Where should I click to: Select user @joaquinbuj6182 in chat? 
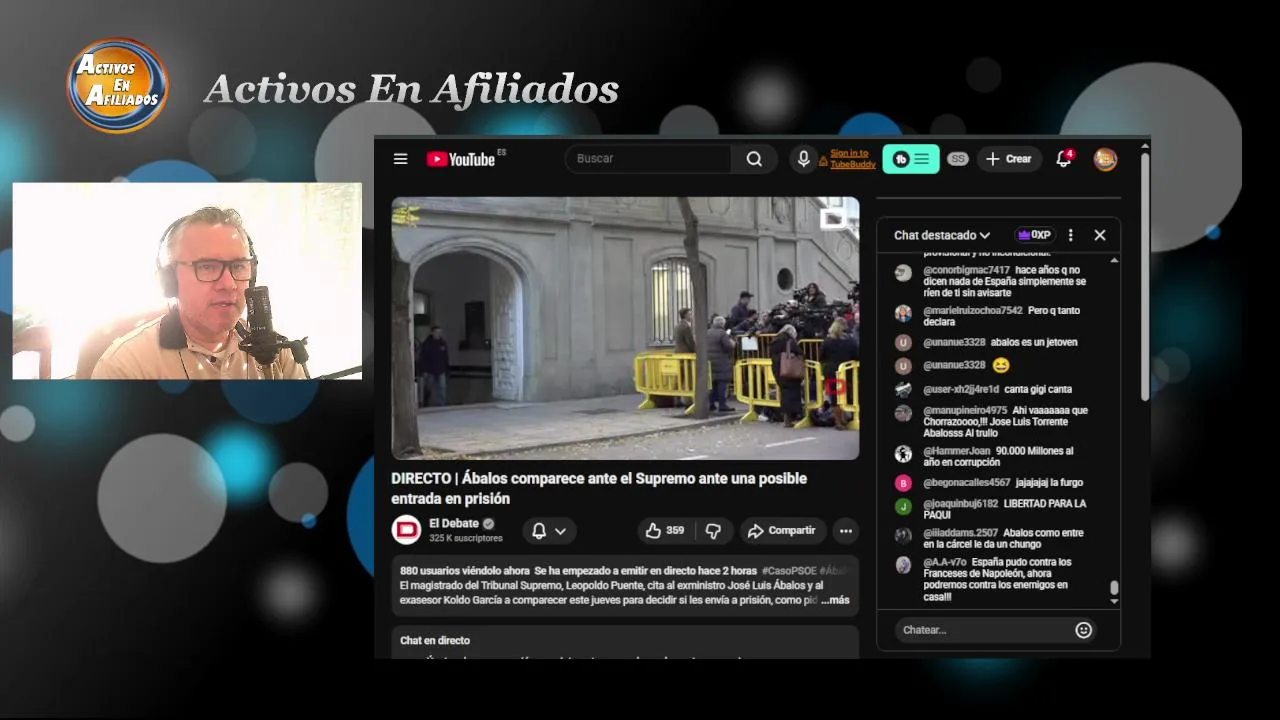960,504
